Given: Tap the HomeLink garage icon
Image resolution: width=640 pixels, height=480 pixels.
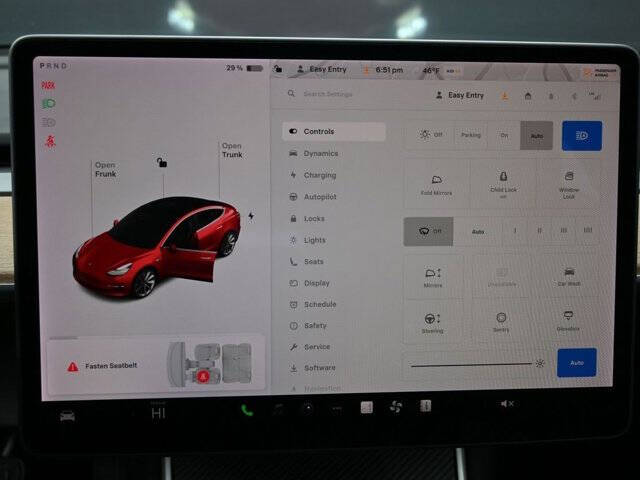Looking at the screenshot, I should point(528,96).
